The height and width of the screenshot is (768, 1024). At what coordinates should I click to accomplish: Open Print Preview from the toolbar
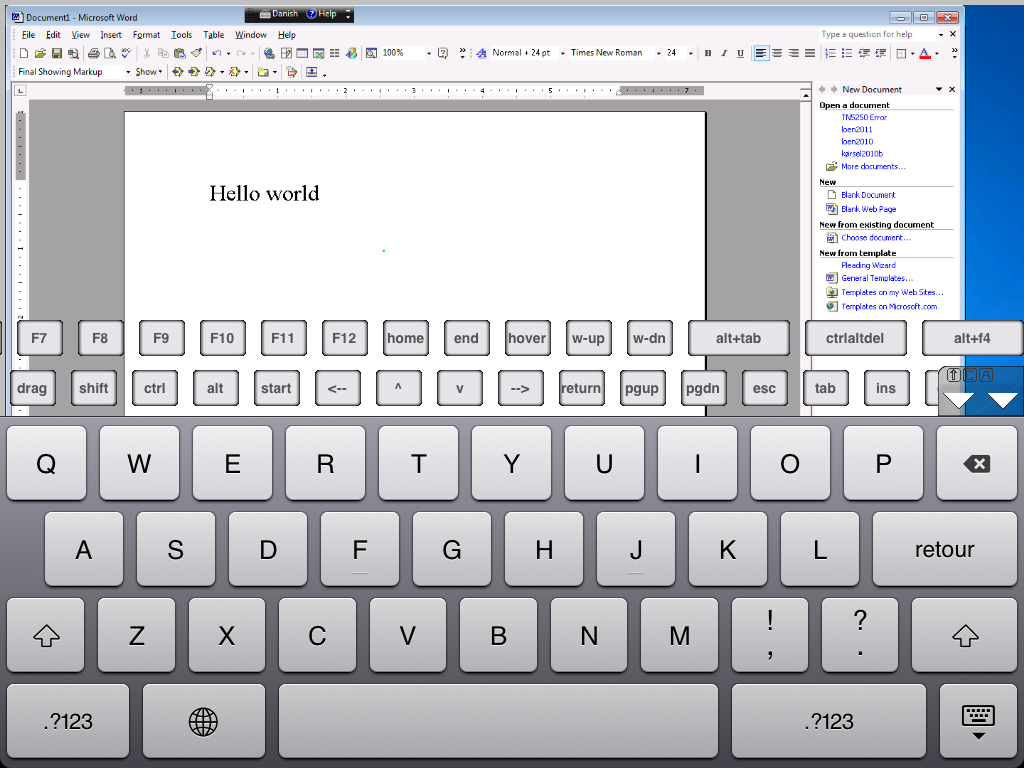point(110,54)
